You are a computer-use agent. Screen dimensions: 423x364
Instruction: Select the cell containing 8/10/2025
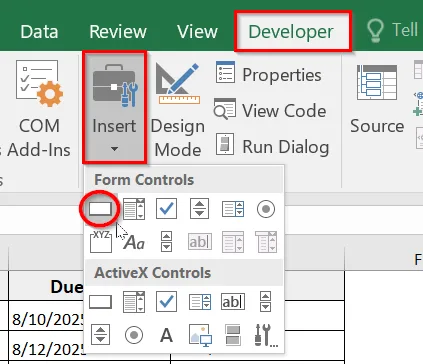(x=47, y=315)
